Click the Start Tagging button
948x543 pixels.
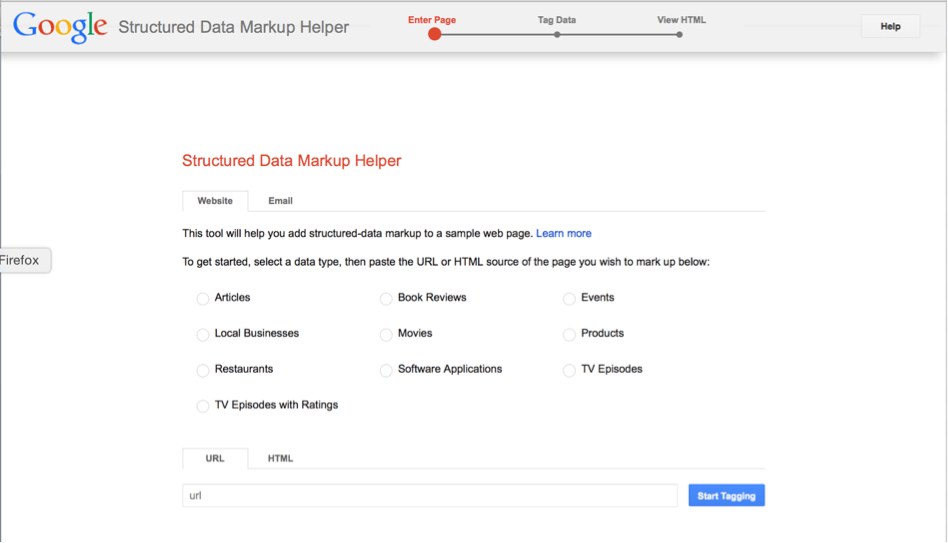[726, 496]
